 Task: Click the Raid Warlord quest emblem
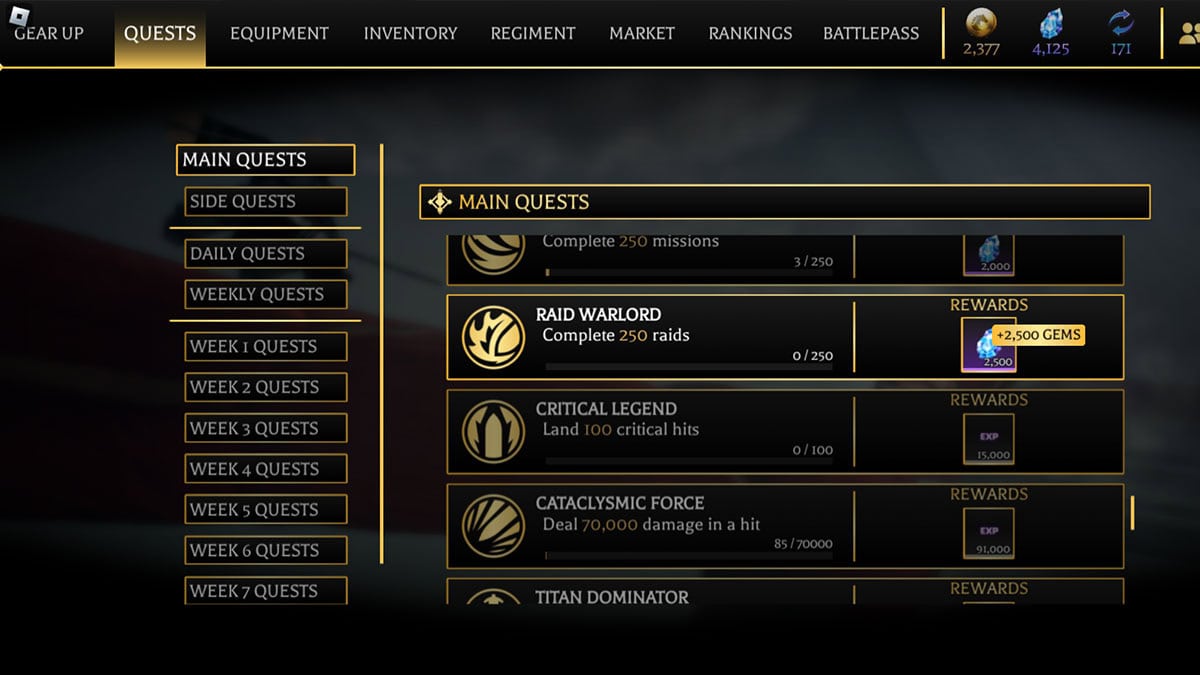click(x=493, y=337)
